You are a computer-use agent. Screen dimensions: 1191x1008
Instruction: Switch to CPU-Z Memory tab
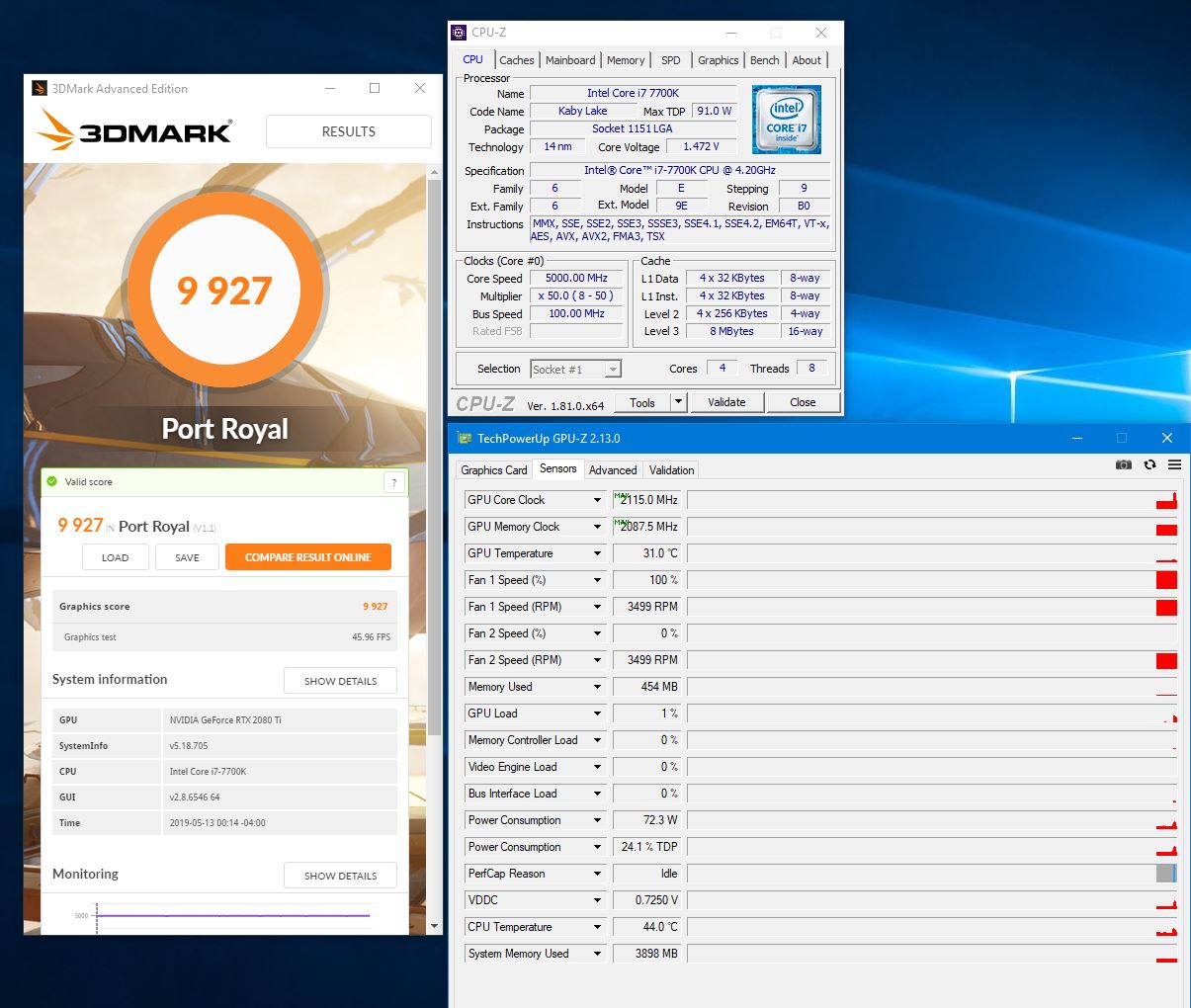click(x=626, y=60)
